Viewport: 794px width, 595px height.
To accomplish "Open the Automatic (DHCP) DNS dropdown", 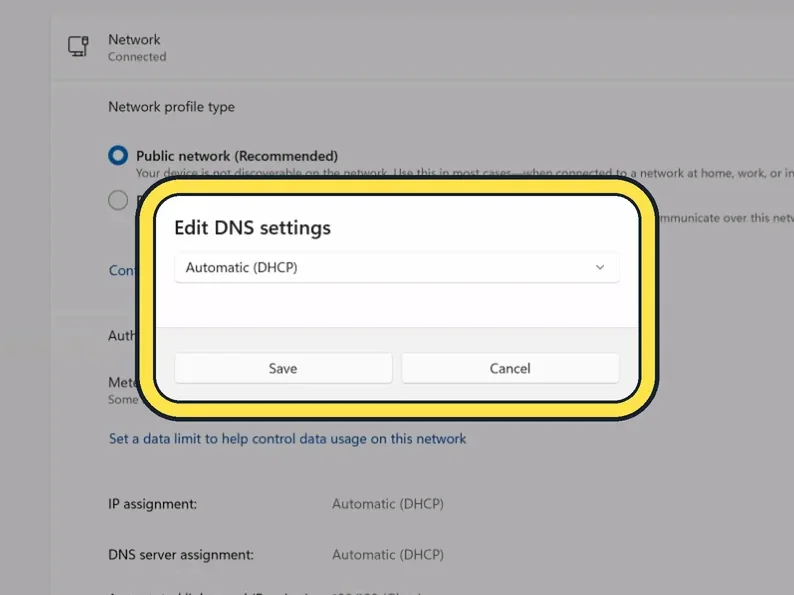I will pos(396,267).
